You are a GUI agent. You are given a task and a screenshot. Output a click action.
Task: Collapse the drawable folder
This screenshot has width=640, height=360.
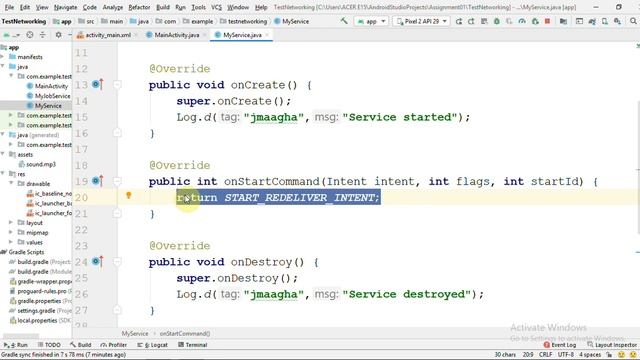point(11,184)
